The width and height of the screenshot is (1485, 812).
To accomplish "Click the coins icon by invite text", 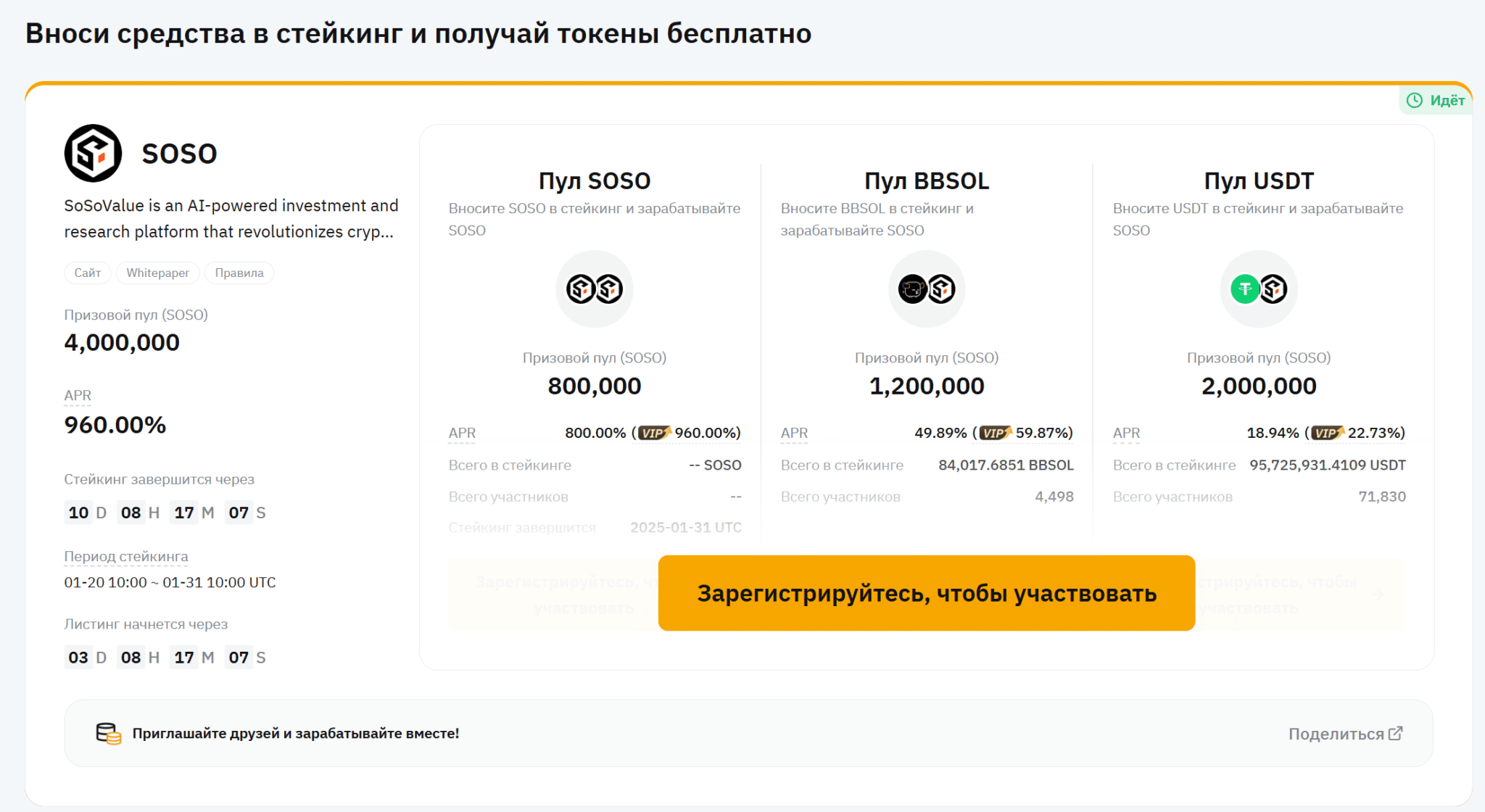I will pyautogui.click(x=108, y=734).
